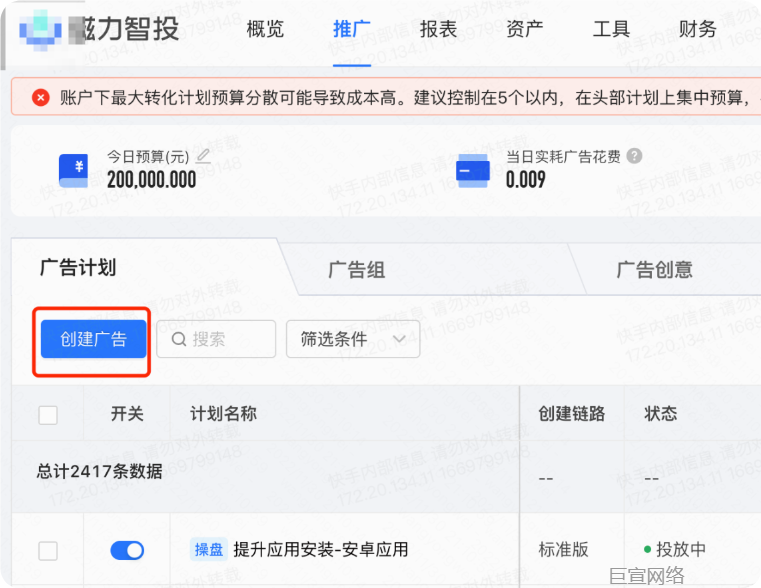Click the blue 今日预算 wallet icon
The image size is (761, 588).
tap(73, 170)
